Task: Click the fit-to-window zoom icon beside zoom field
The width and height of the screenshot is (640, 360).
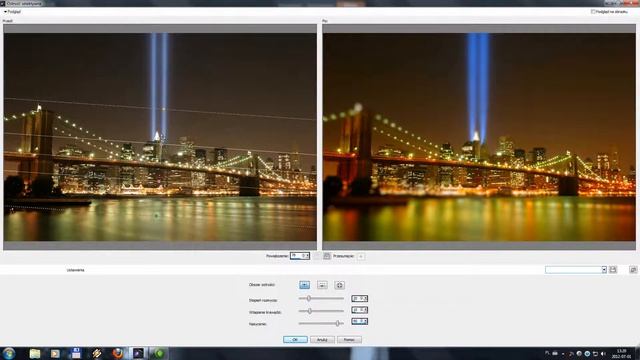Action: point(327,256)
